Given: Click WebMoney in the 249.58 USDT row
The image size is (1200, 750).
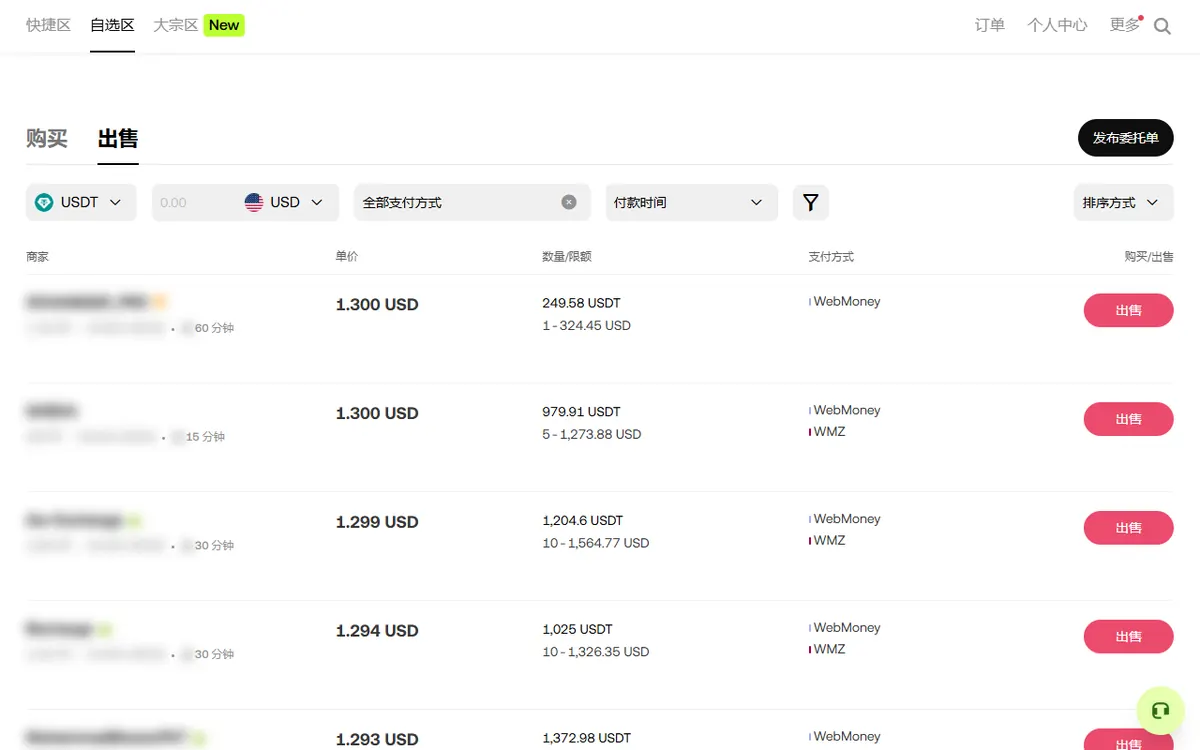Looking at the screenshot, I should (x=846, y=301).
